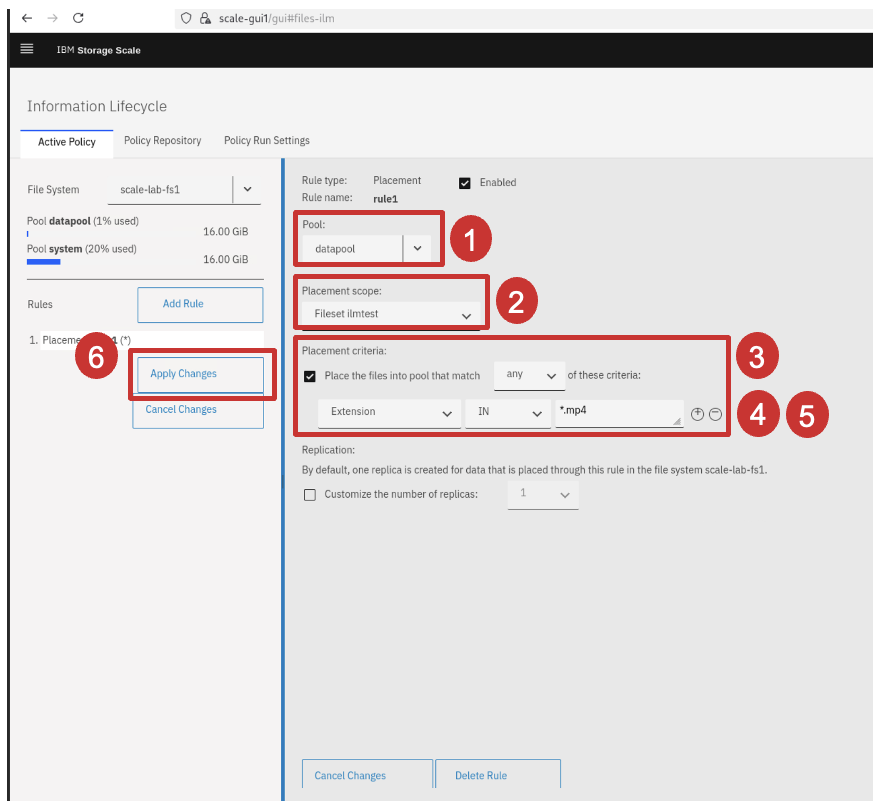This screenshot has height=810, width=888.
Task: Click the plus icon to add criteria
Action: (x=698, y=414)
